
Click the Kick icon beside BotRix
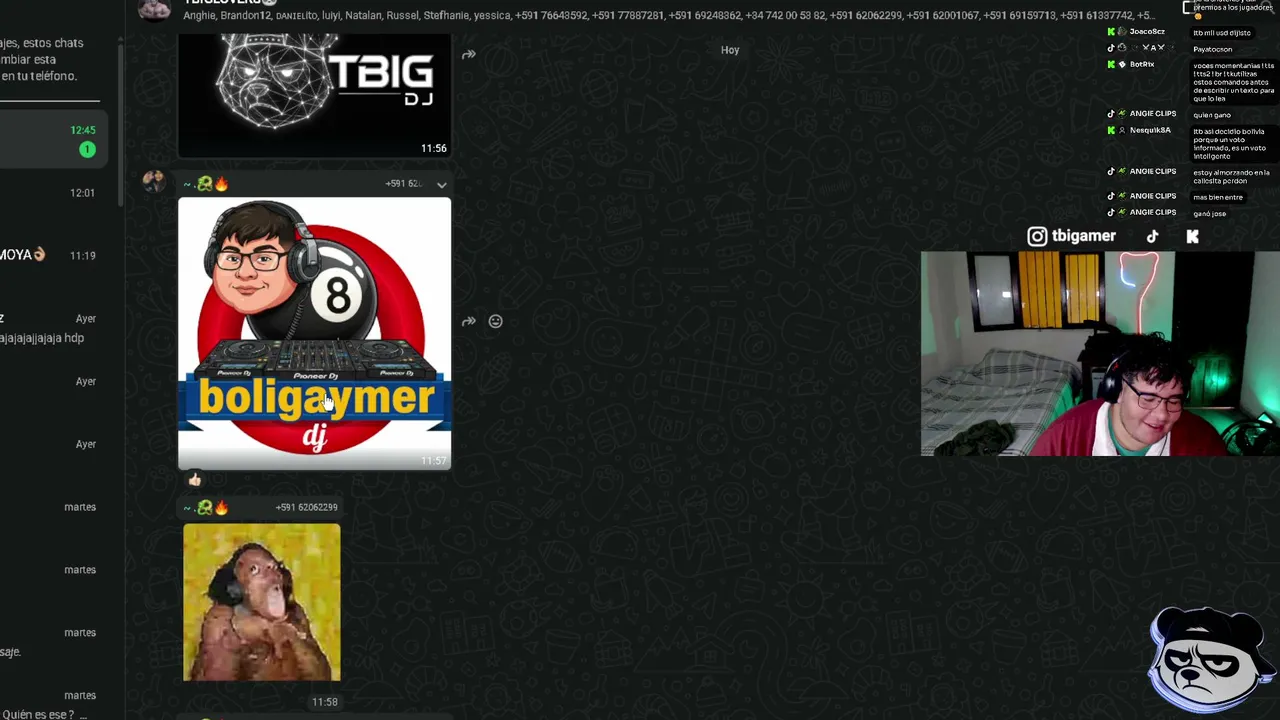(1110, 64)
